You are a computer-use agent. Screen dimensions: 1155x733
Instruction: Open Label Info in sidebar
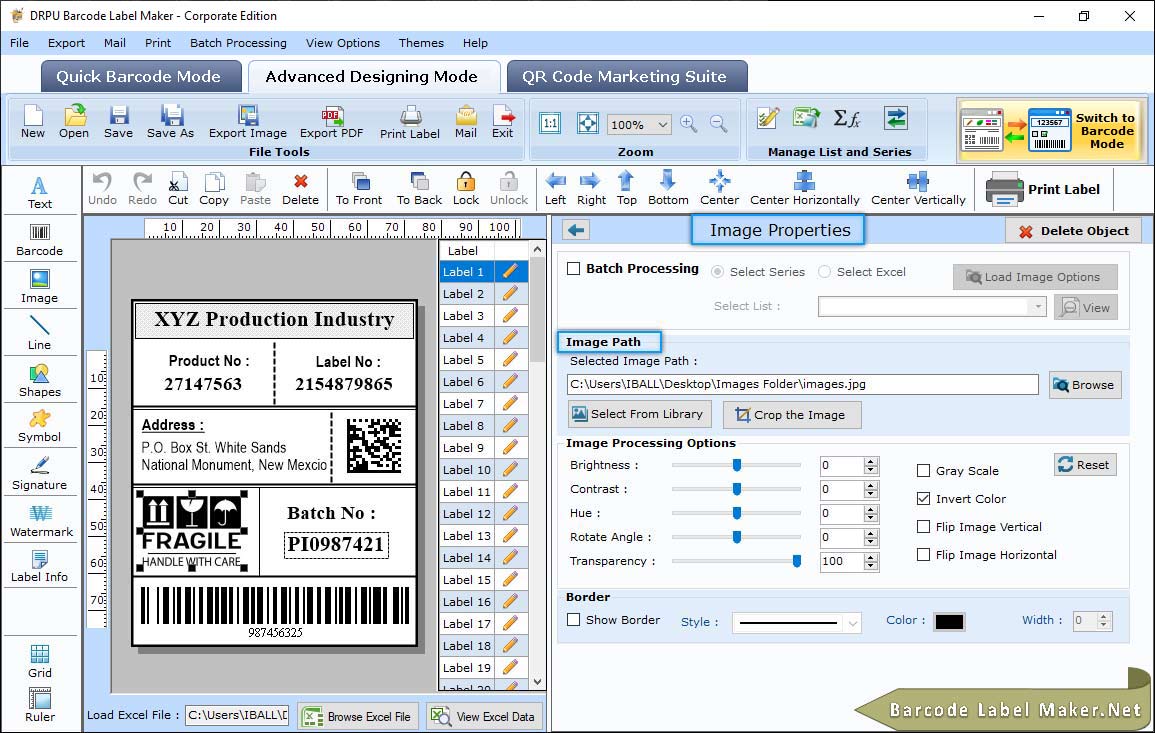coord(40,566)
